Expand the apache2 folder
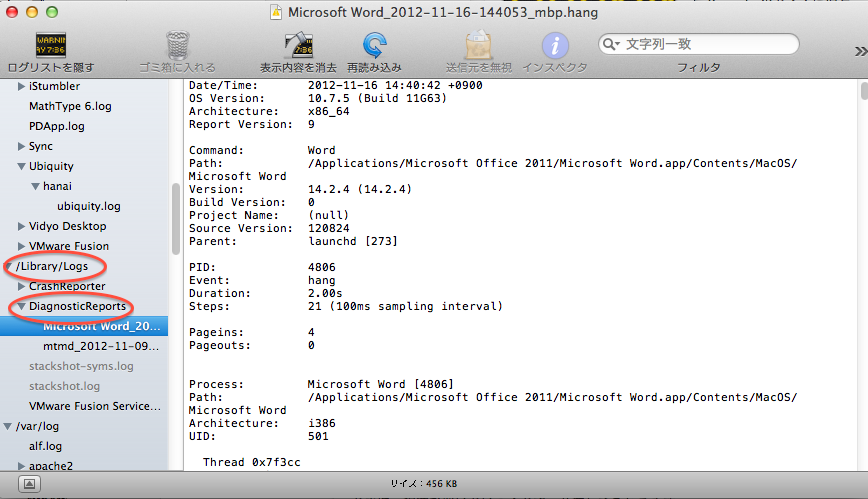This screenshot has width=868, height=499. click(x=21, y=466)
